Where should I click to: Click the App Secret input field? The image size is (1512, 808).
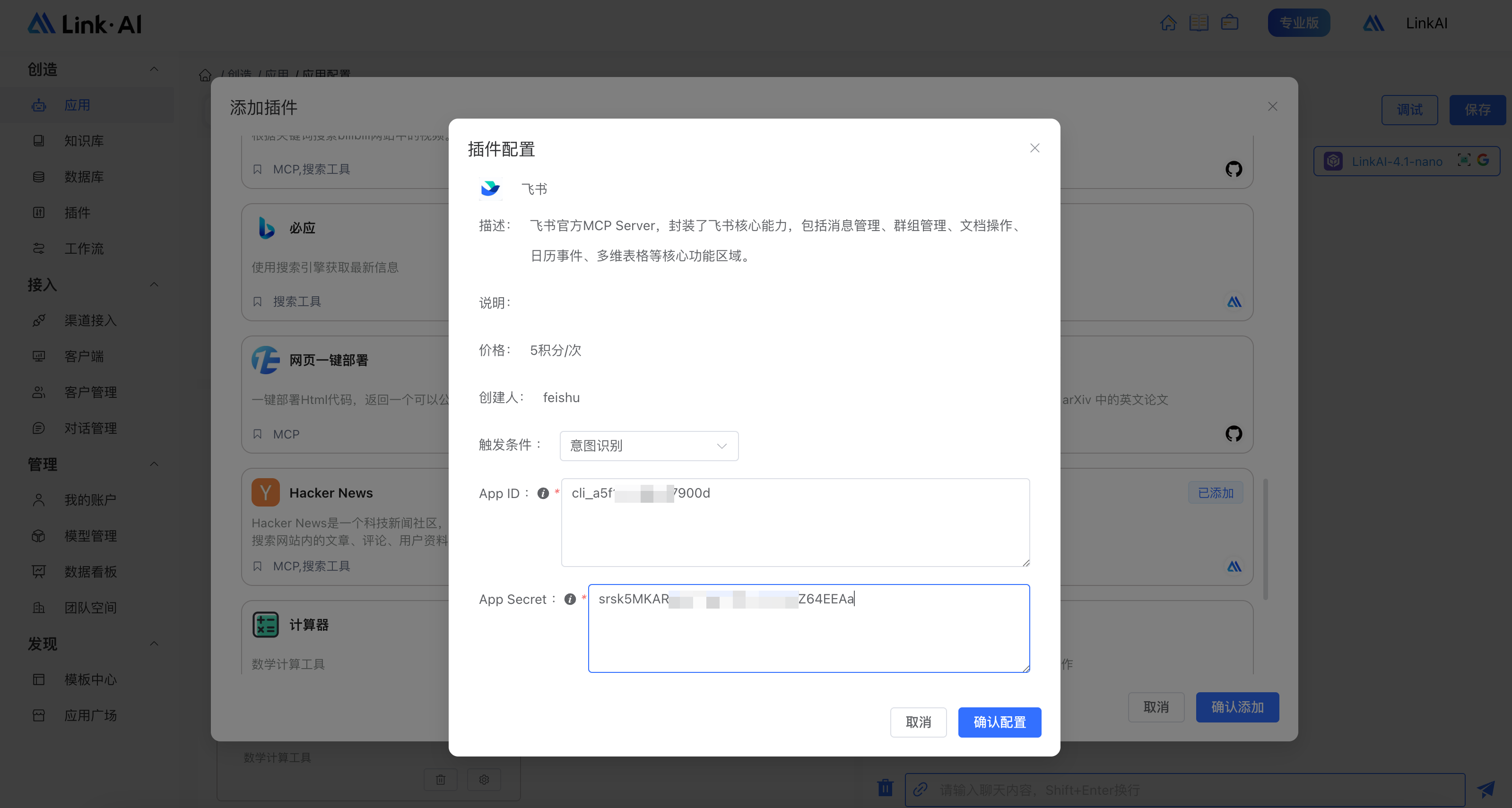pos(809,628)
